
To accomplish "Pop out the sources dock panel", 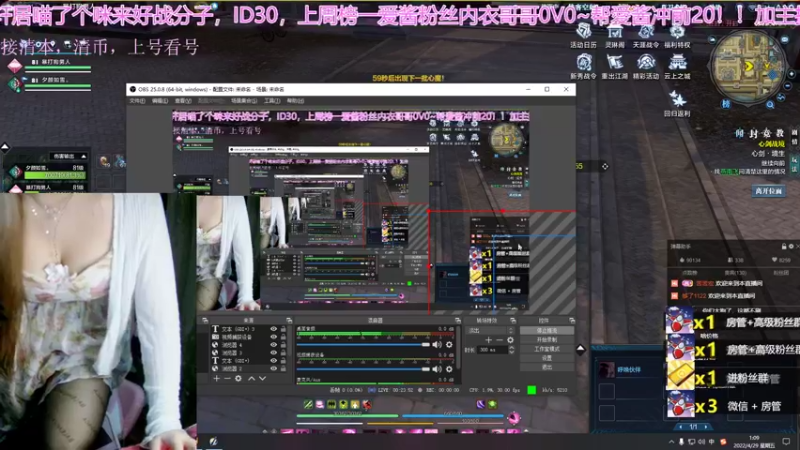I will tap(289, 320).
